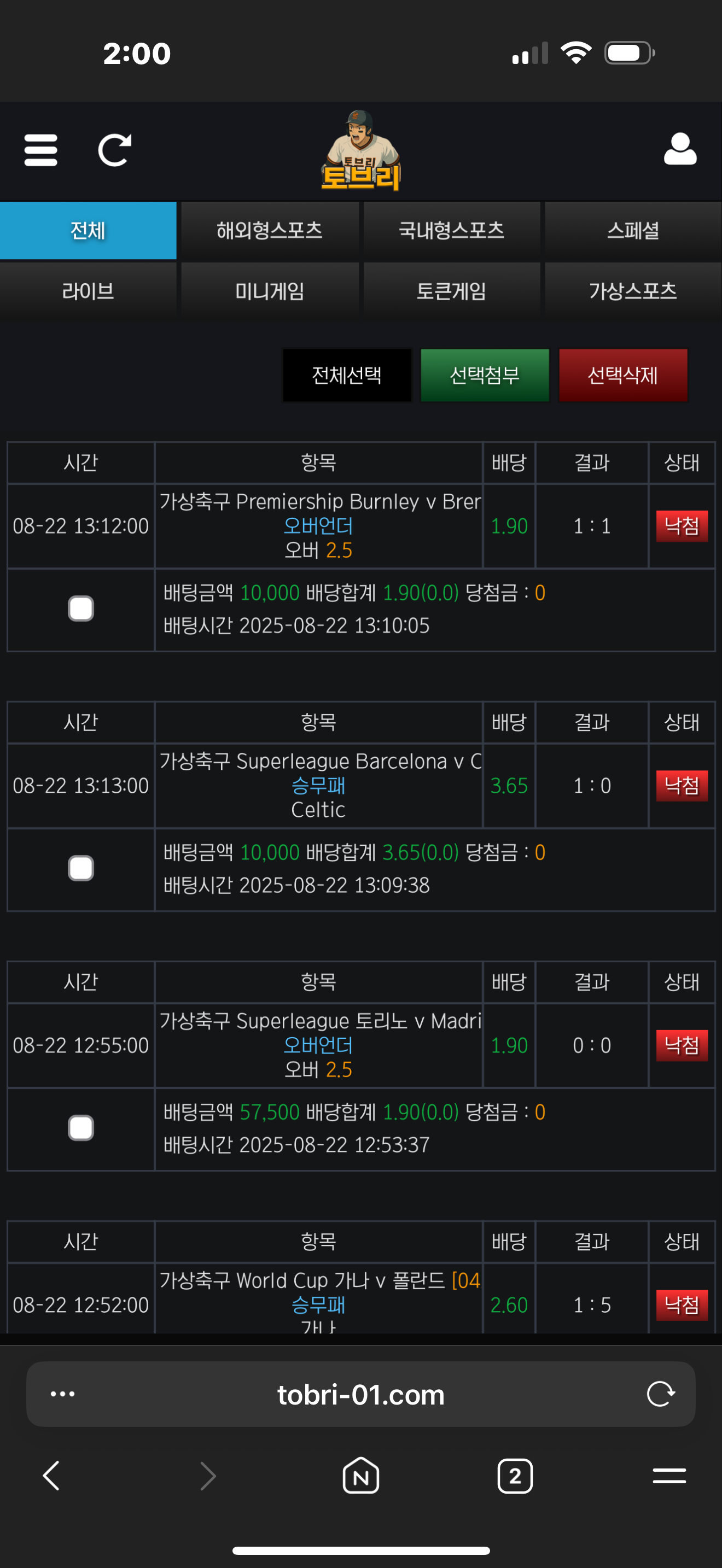The image size is (722, 1568).
Task: Check the Burnley bet checkbox
Action: 81,609
